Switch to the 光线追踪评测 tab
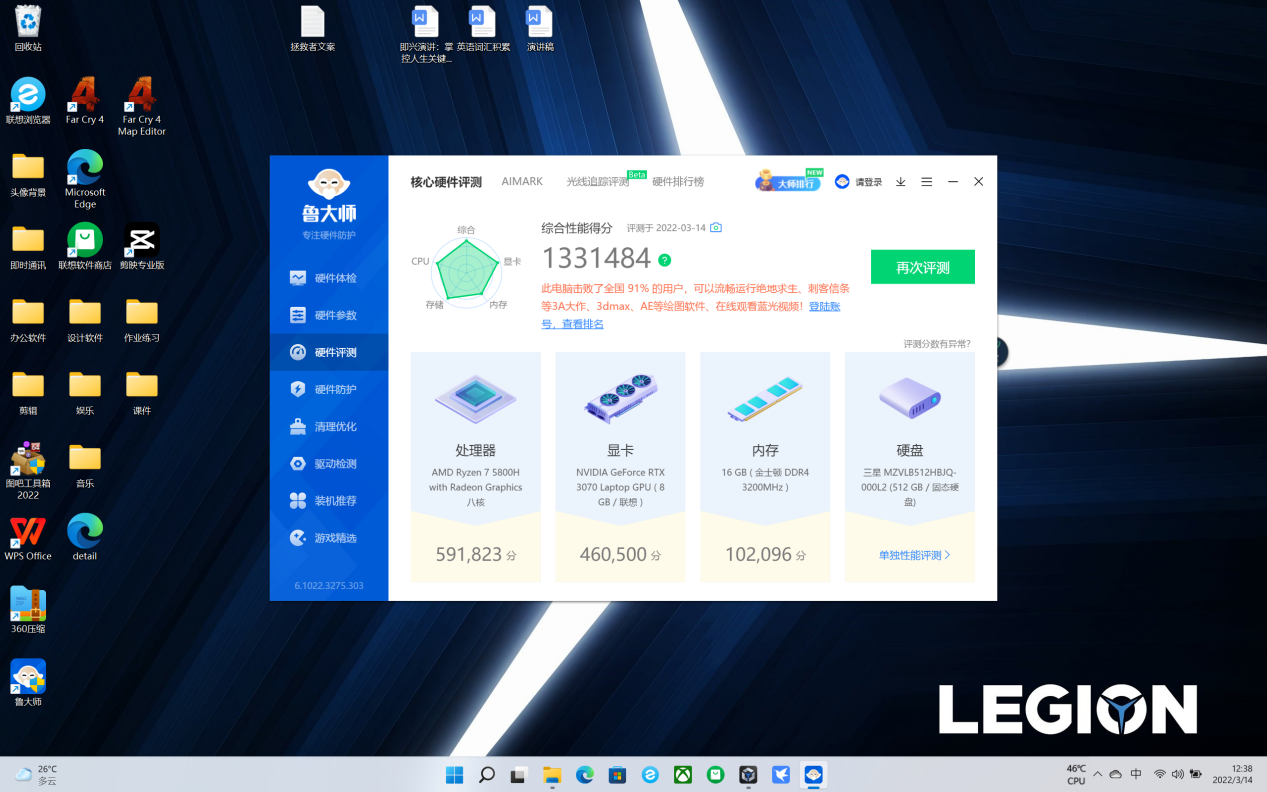Screen dimensions: 1267x792 coord(598,182)
